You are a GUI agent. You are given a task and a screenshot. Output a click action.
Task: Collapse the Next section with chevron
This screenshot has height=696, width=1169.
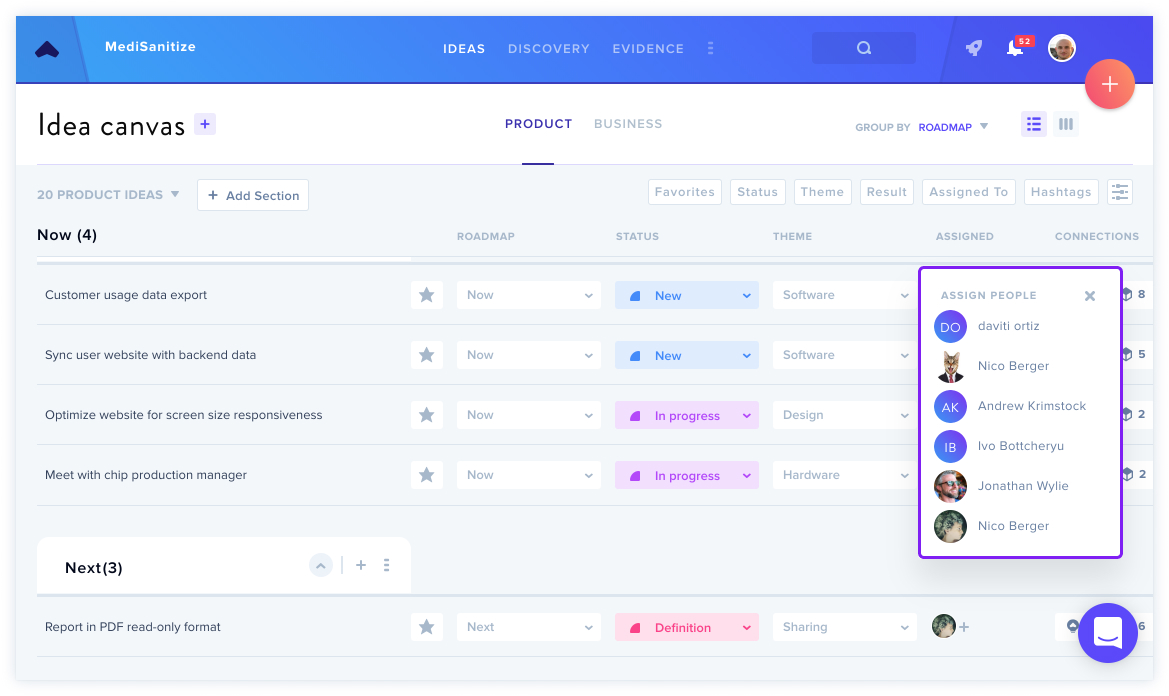[321, 566]
